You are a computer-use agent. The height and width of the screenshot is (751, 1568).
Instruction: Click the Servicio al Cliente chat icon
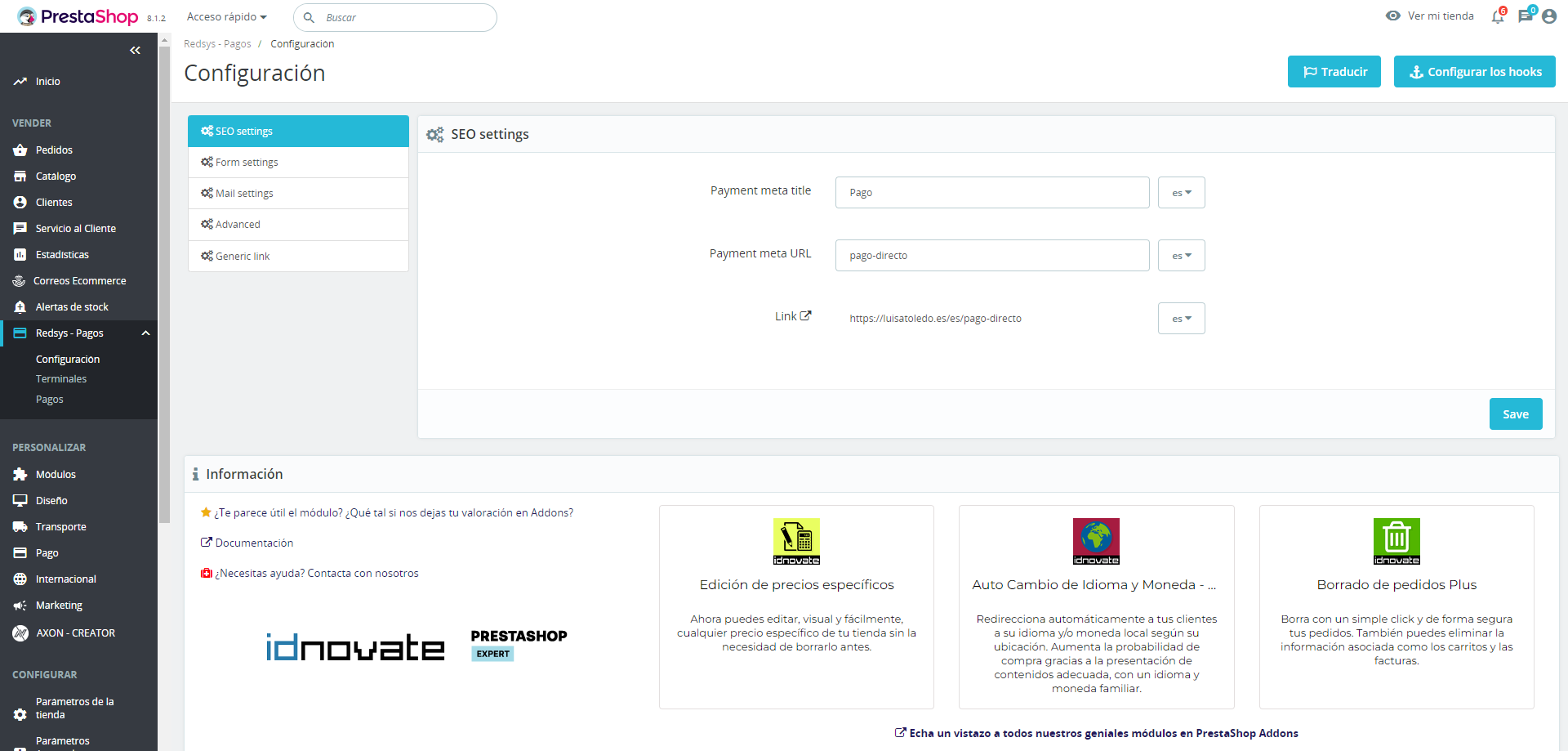[x=20, y=229]
